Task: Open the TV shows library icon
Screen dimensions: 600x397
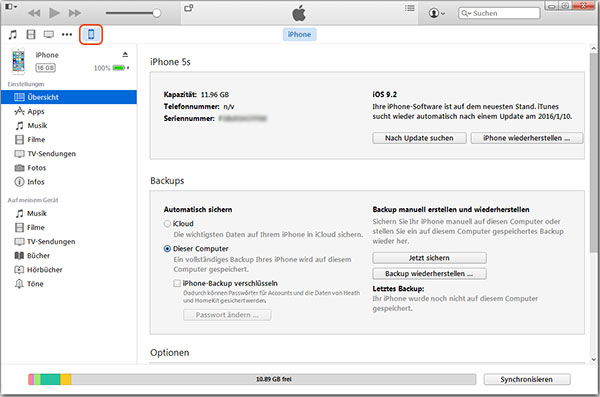Action: coord(49,34)
